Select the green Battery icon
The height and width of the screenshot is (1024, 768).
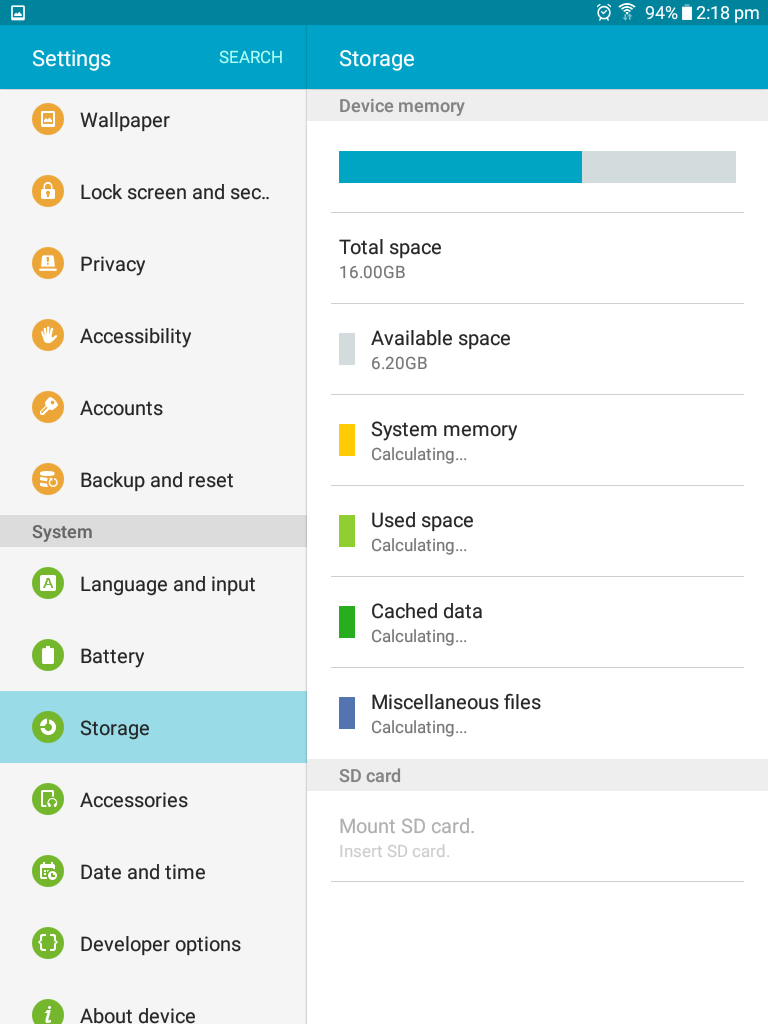click(48, 655)
